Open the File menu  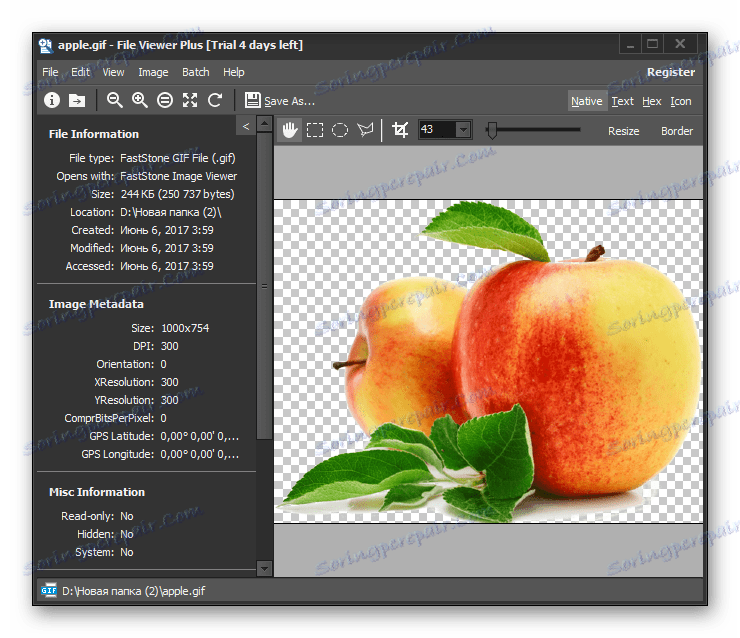50,72
